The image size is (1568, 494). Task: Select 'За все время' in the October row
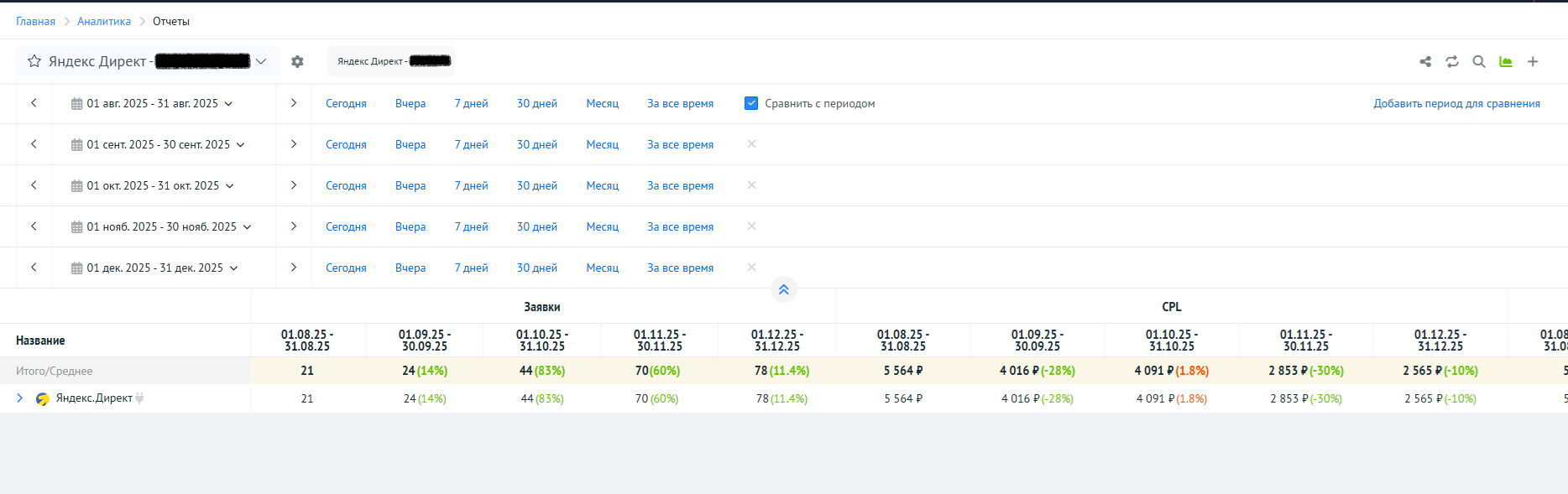click(680, 185)
